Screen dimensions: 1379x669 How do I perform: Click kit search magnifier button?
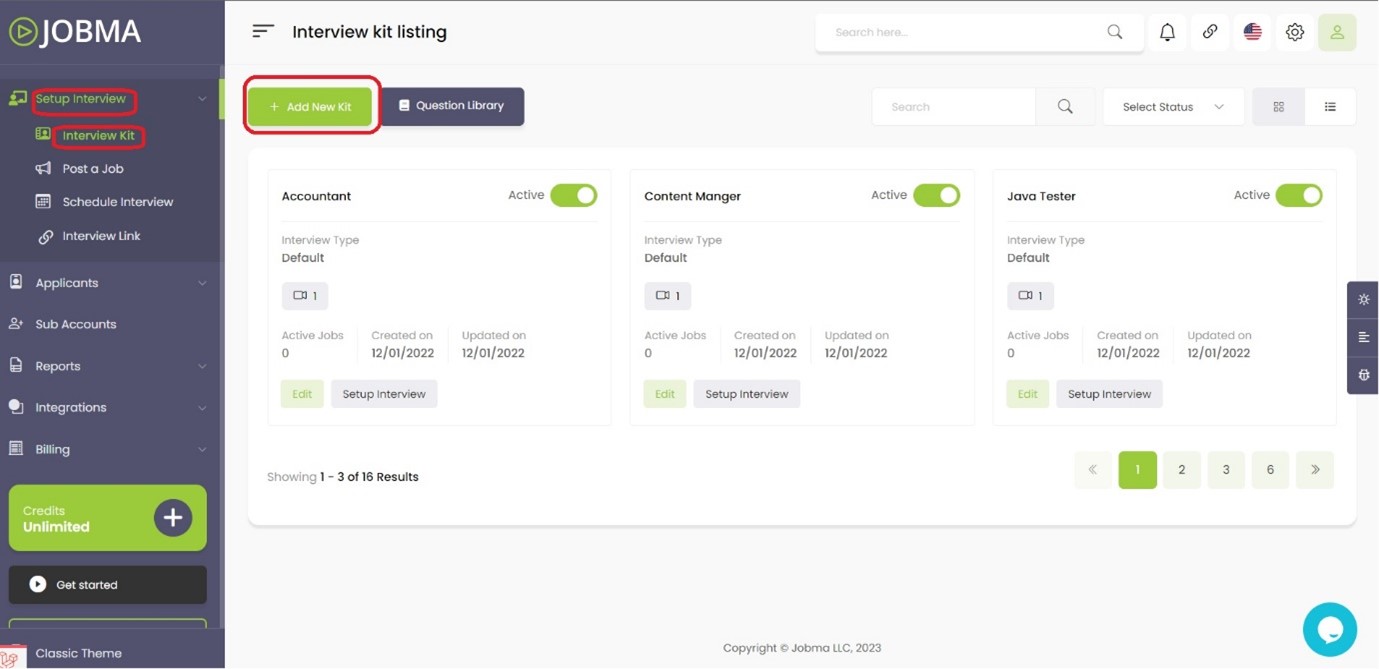click(1065, 107)
